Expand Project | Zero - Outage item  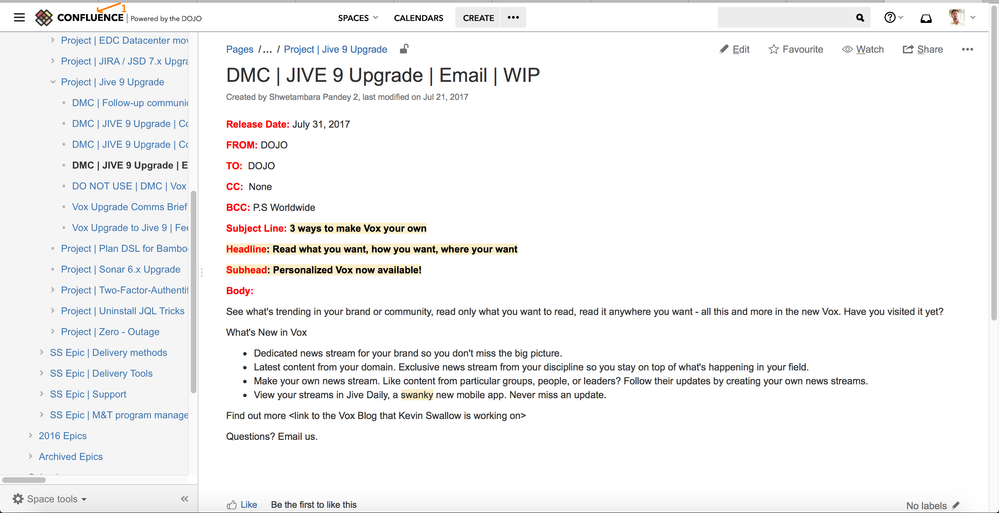pos(53,332)
